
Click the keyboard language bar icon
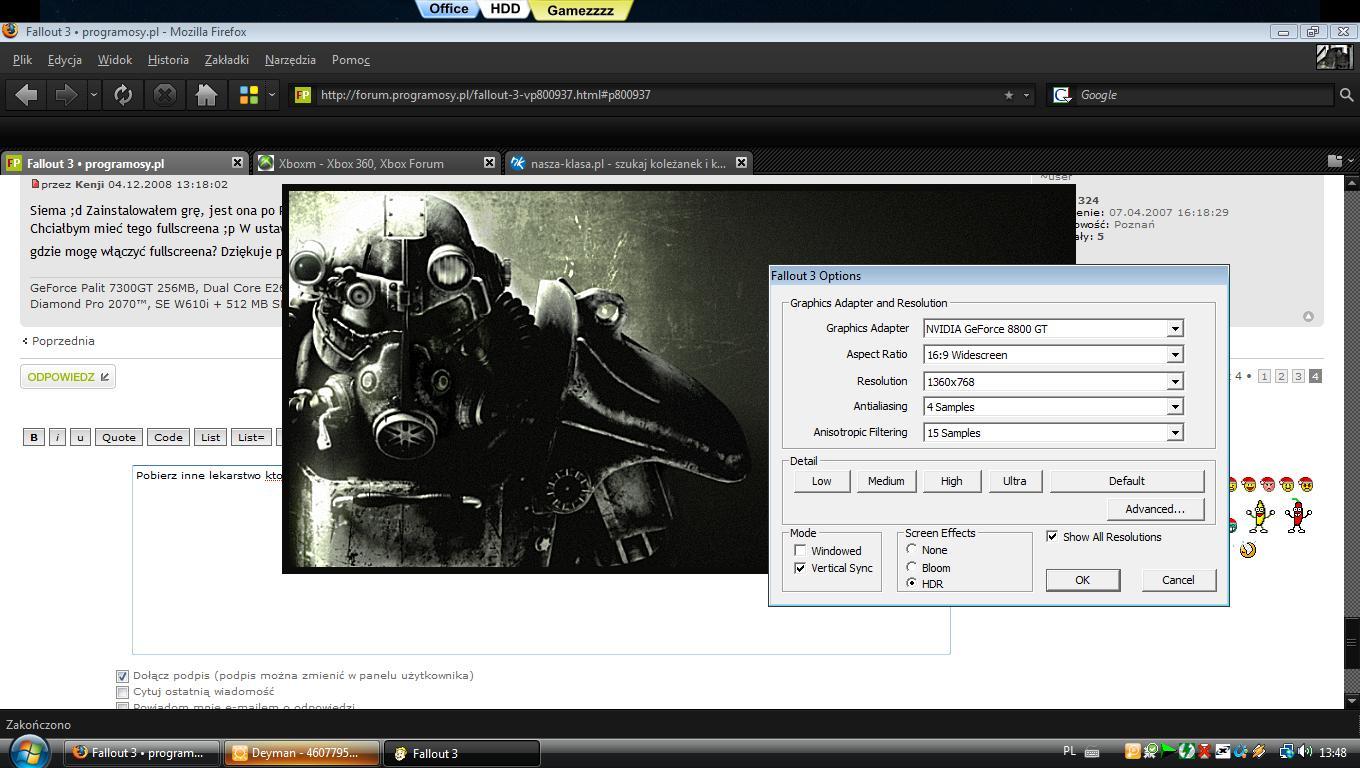point(1092,752)
